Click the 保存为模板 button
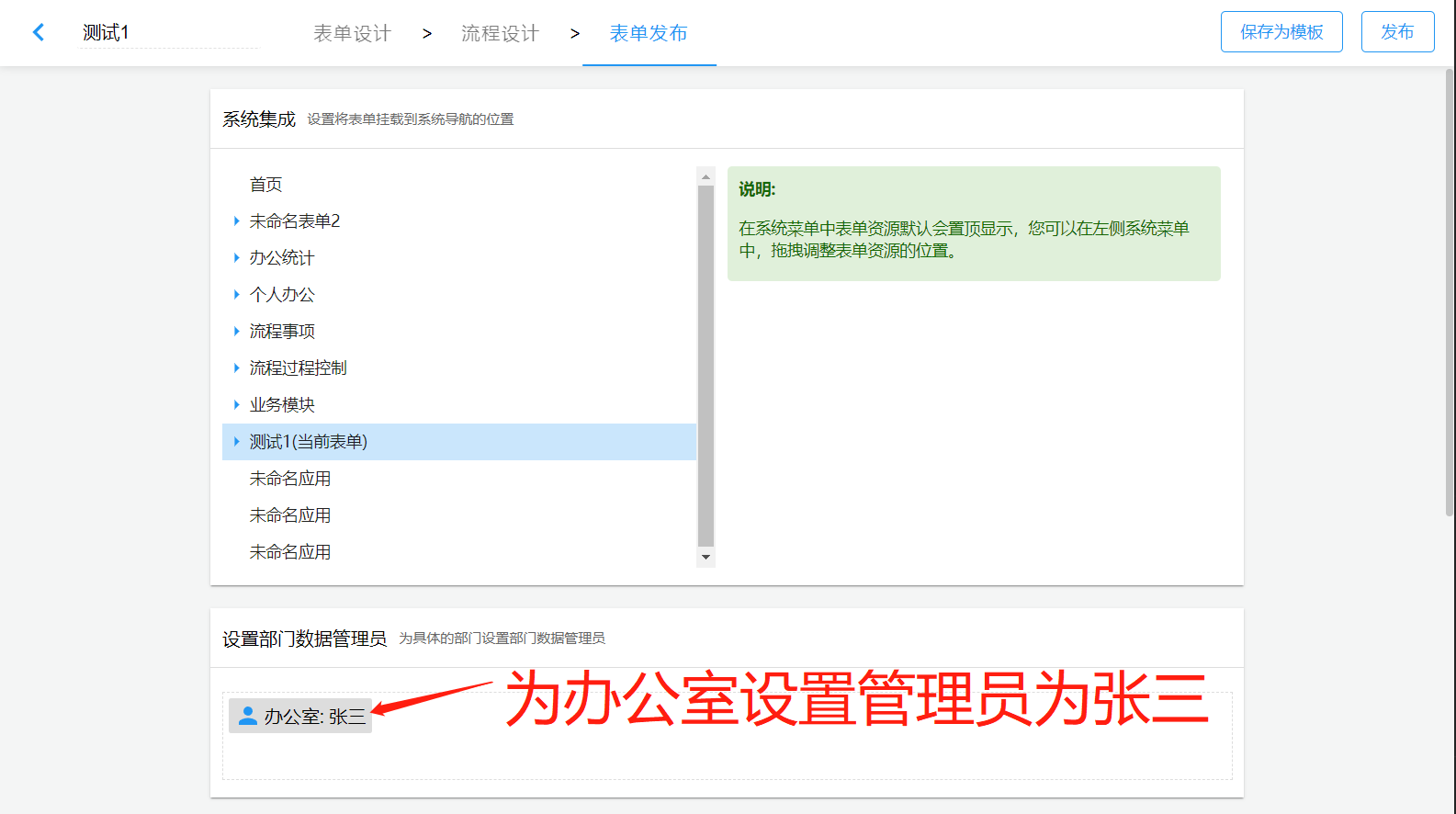The width and height of the screenshot is (1456, 814). [x=1281, y=32]
